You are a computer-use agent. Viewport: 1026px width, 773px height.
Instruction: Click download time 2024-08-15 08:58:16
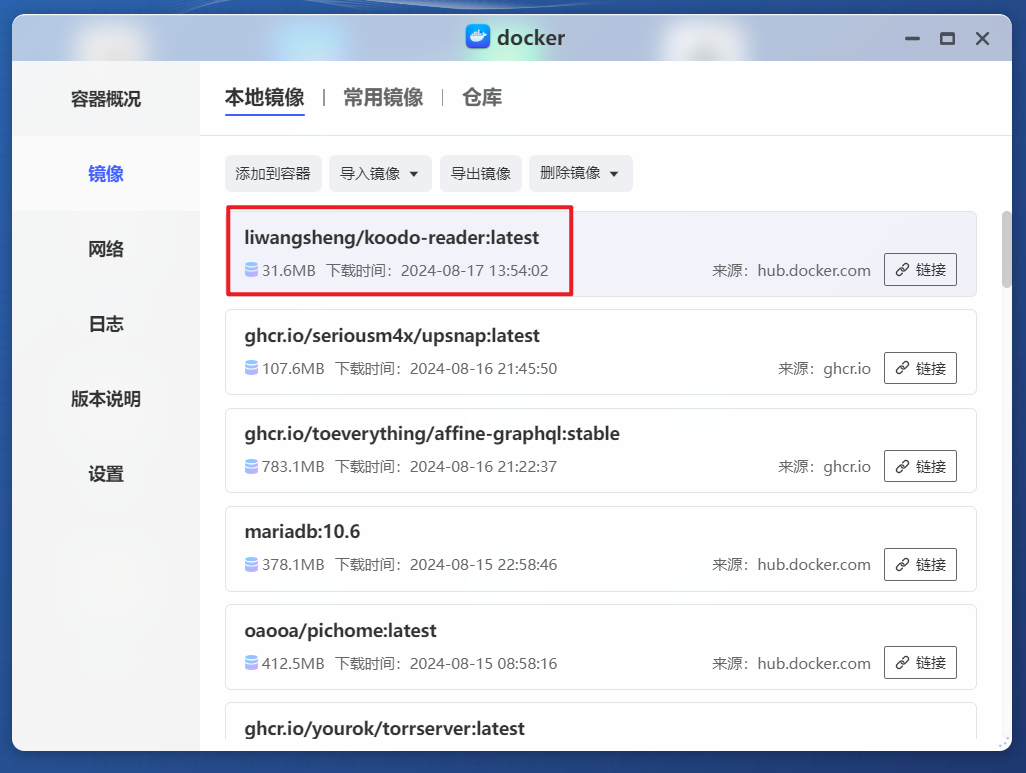484,664
